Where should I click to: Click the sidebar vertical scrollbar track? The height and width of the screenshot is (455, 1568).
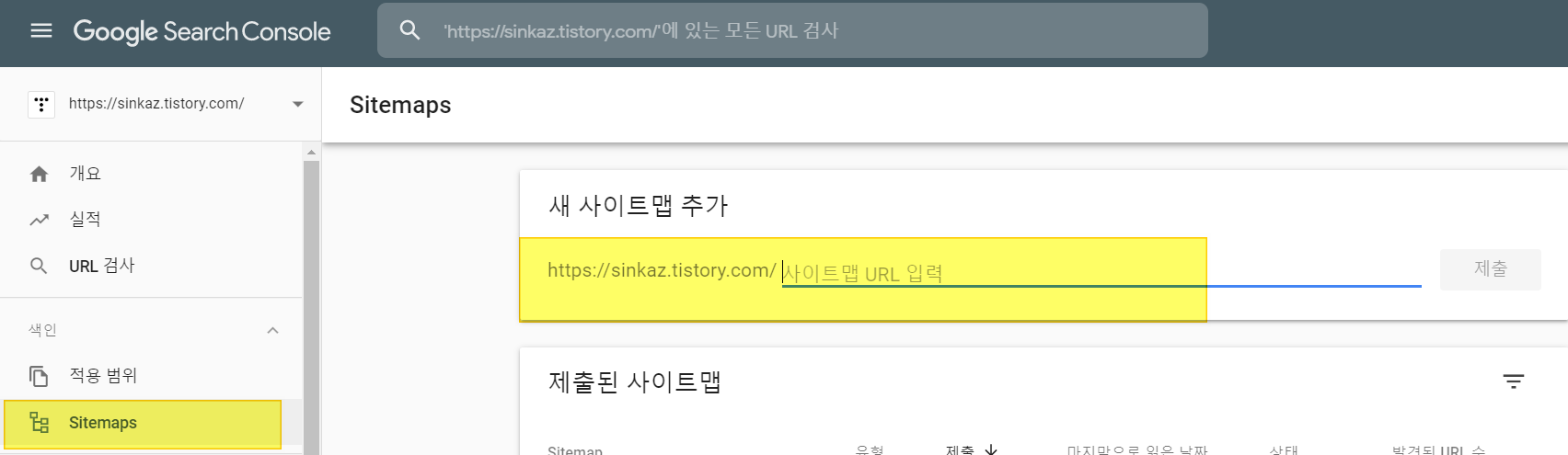[x=311, y=308]
